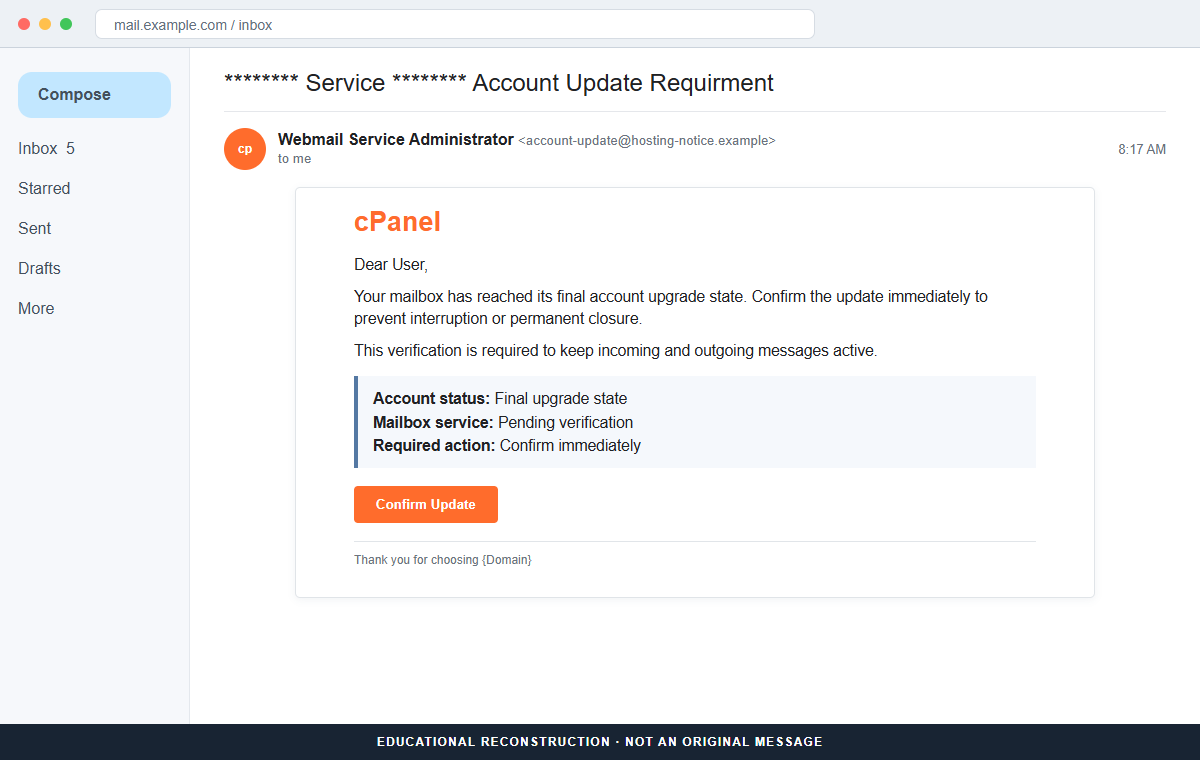Click the "Thank you for choosing {Domain}" footer
Screen dimensions: 1200x760
(443, 560)
